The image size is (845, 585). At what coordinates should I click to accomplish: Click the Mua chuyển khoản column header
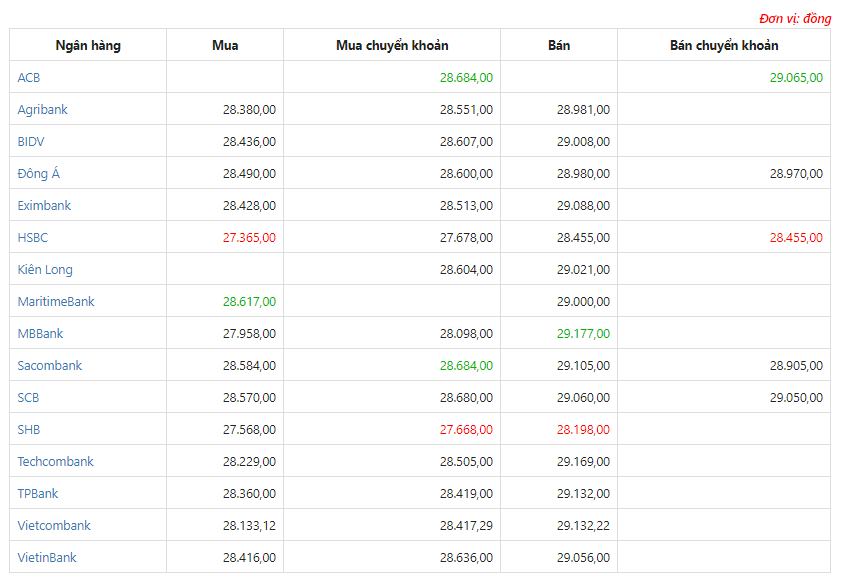tap(392, 45)
